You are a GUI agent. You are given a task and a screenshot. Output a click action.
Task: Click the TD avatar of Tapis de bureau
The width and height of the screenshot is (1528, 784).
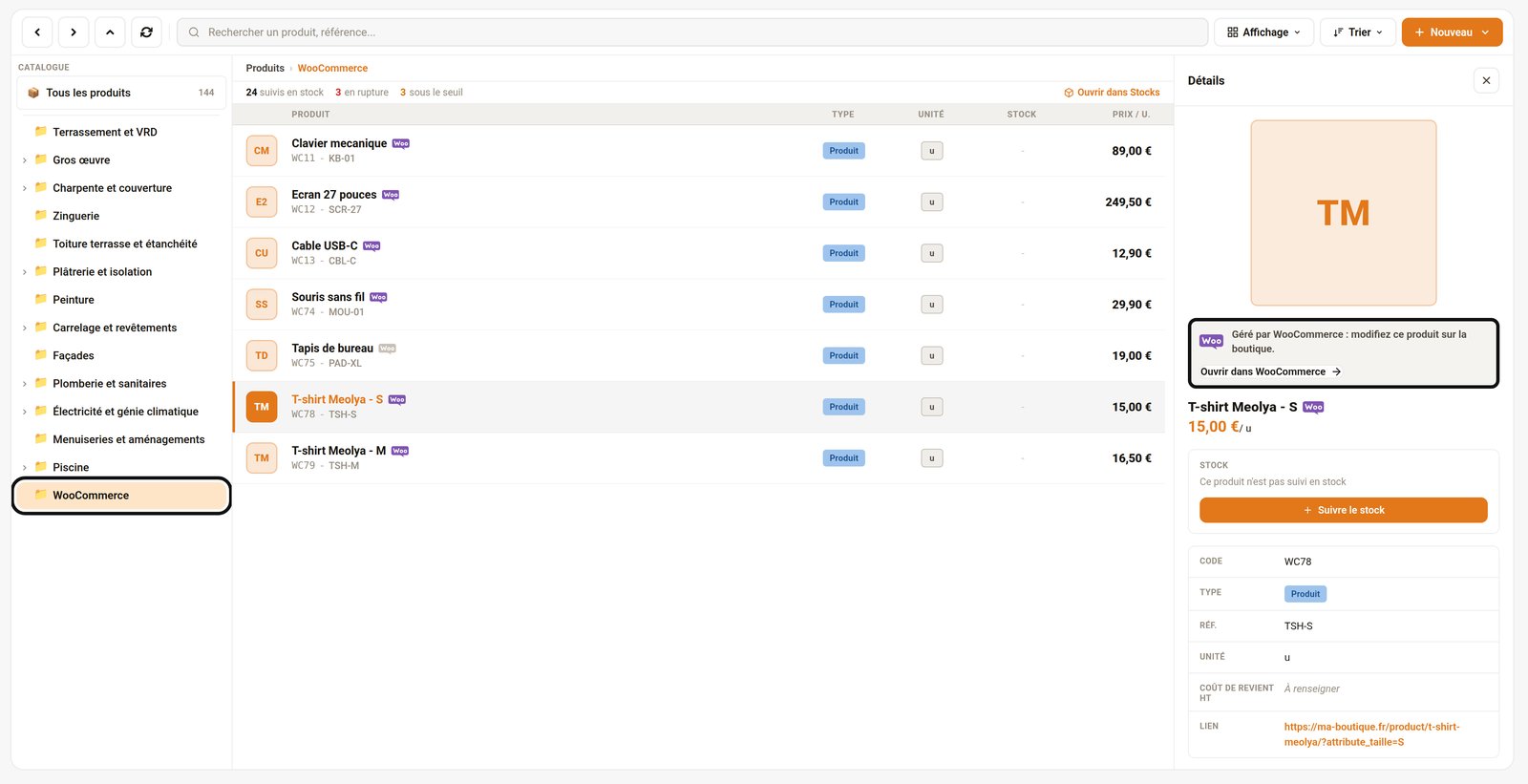(x=262, y=355)
